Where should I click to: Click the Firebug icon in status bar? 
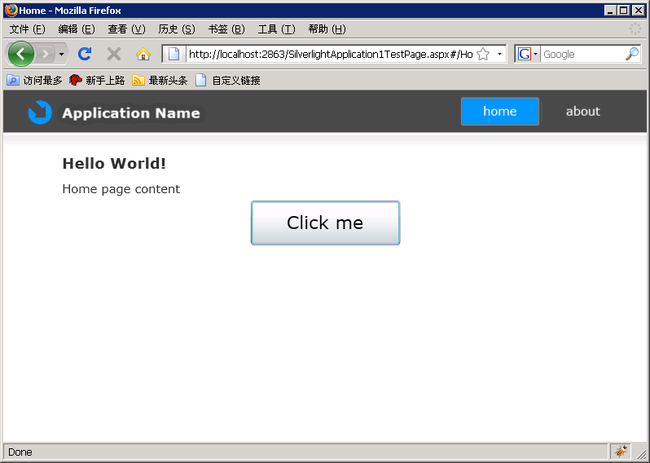(x=621, y=451)
